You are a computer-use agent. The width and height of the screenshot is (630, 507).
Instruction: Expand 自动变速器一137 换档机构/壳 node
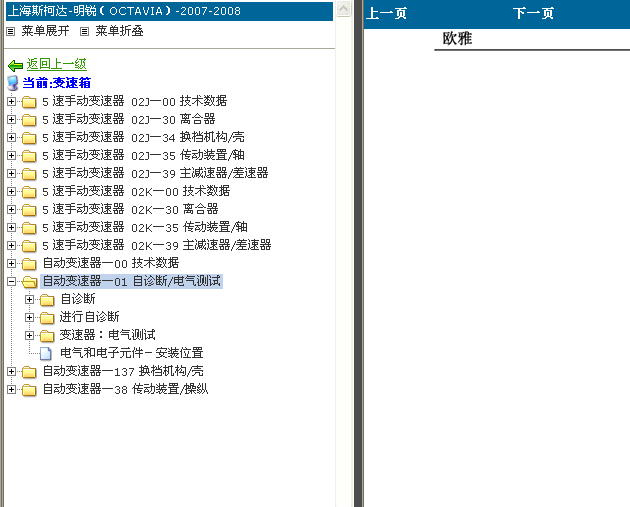click(x=12, y=371)
